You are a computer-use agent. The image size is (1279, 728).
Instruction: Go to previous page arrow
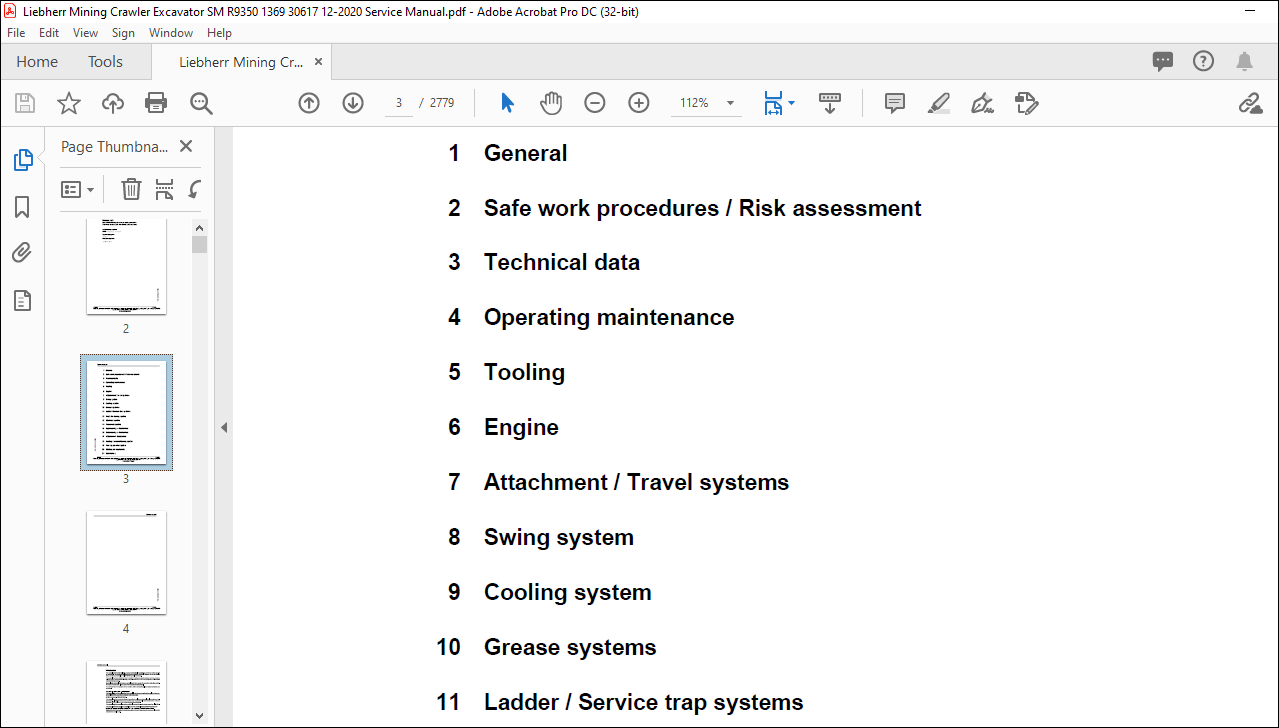click(309, 103)
